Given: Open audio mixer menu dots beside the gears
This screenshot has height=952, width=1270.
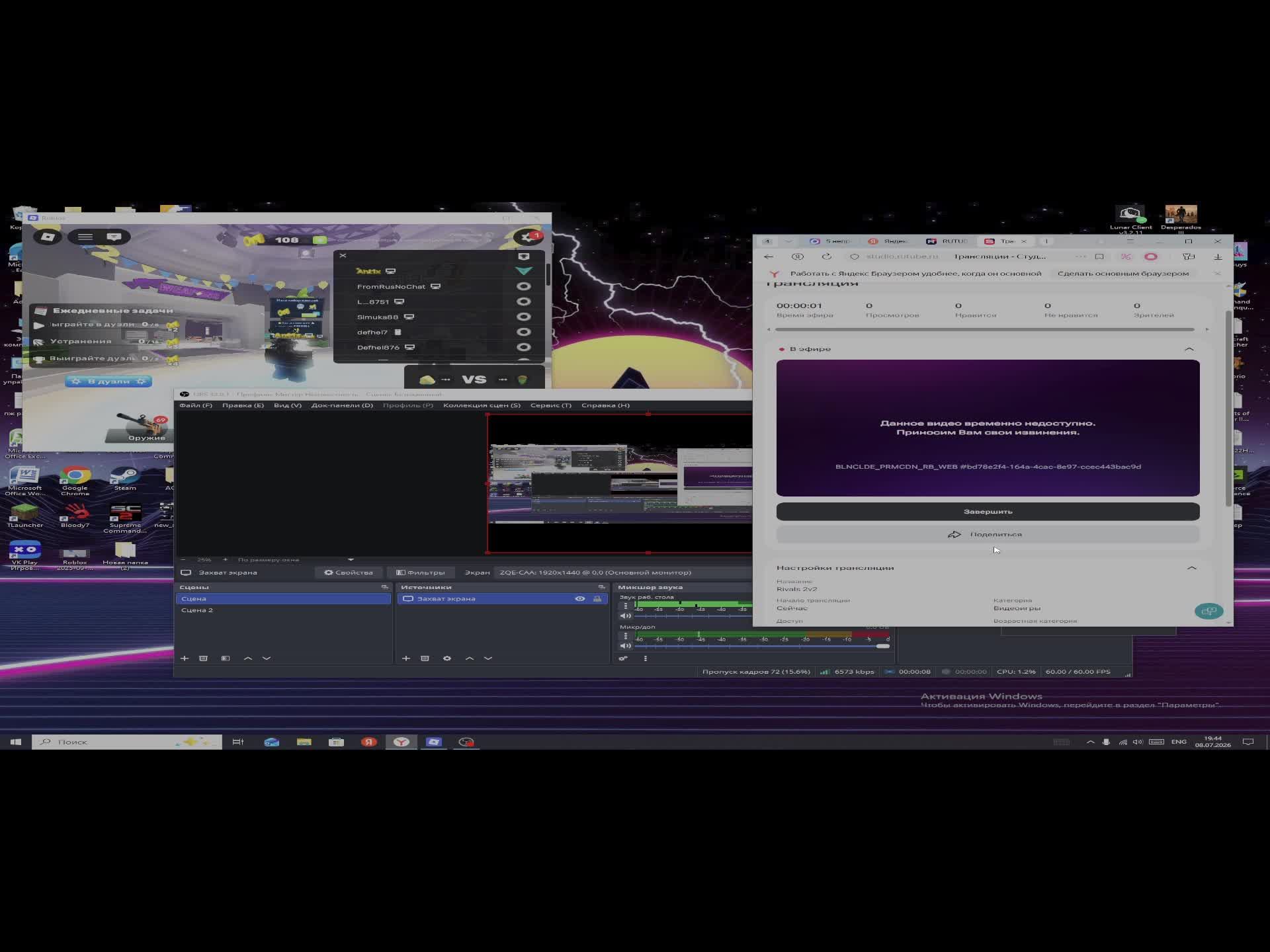Looking at the screenshot, I should click(646, 658).
